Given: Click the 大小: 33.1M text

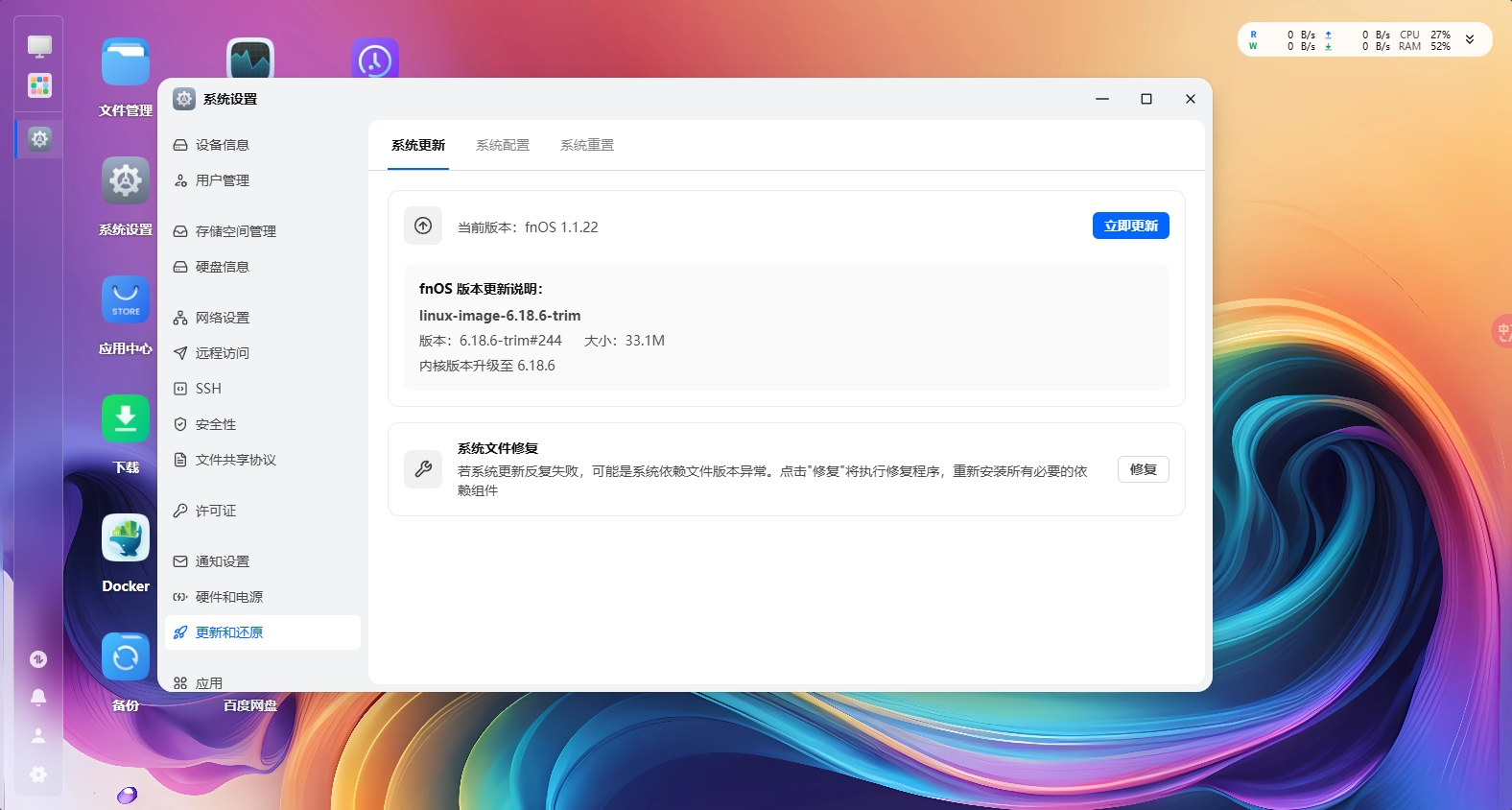Looking at the screenshot, I should [x=625, y=341].
